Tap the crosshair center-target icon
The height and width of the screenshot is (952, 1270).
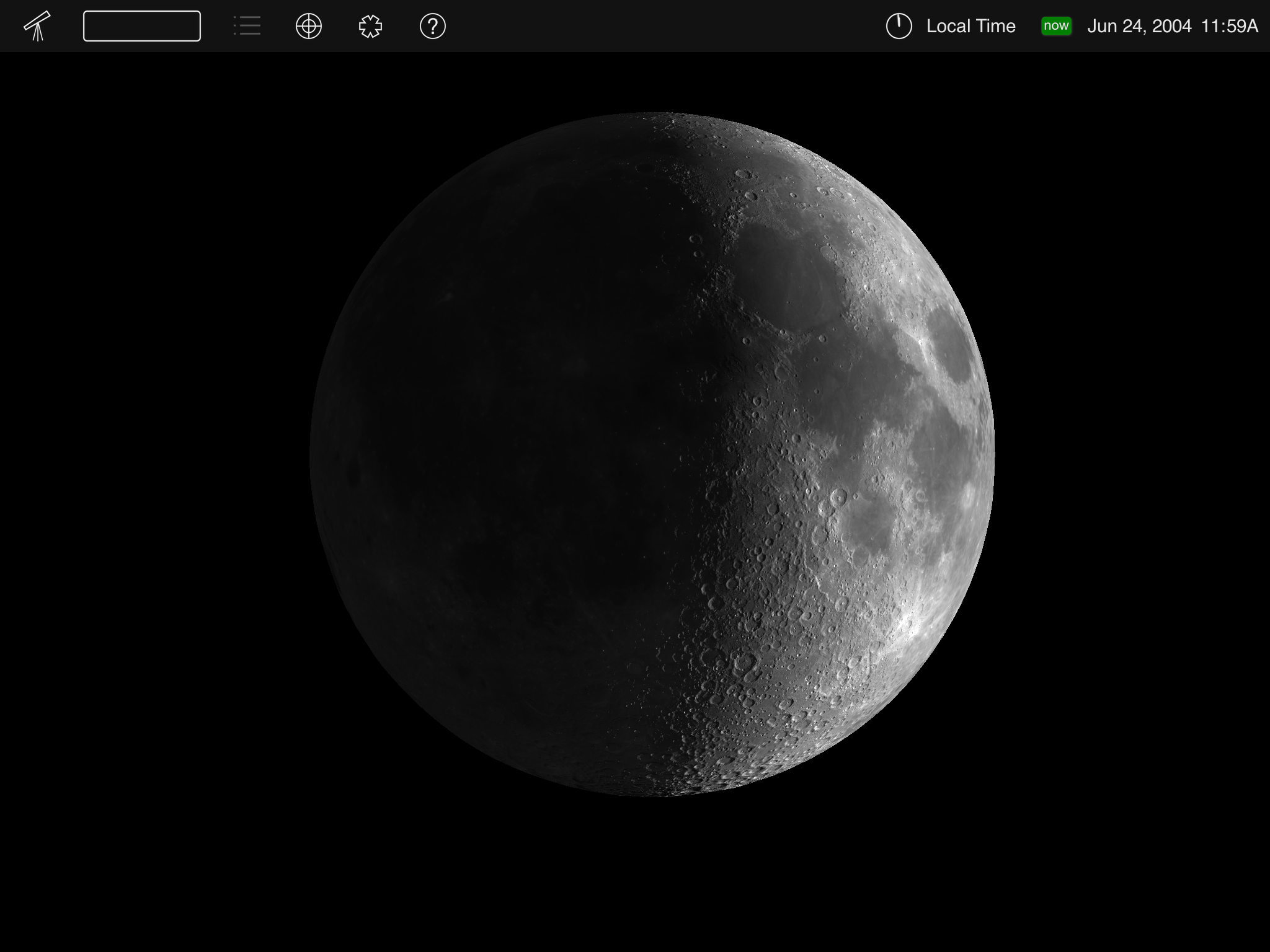(x=308, y=26)
